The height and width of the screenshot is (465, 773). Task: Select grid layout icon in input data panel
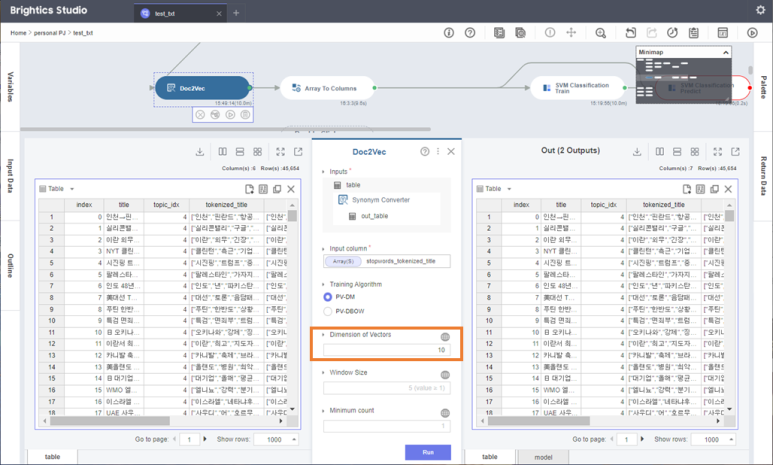[257, 152]
